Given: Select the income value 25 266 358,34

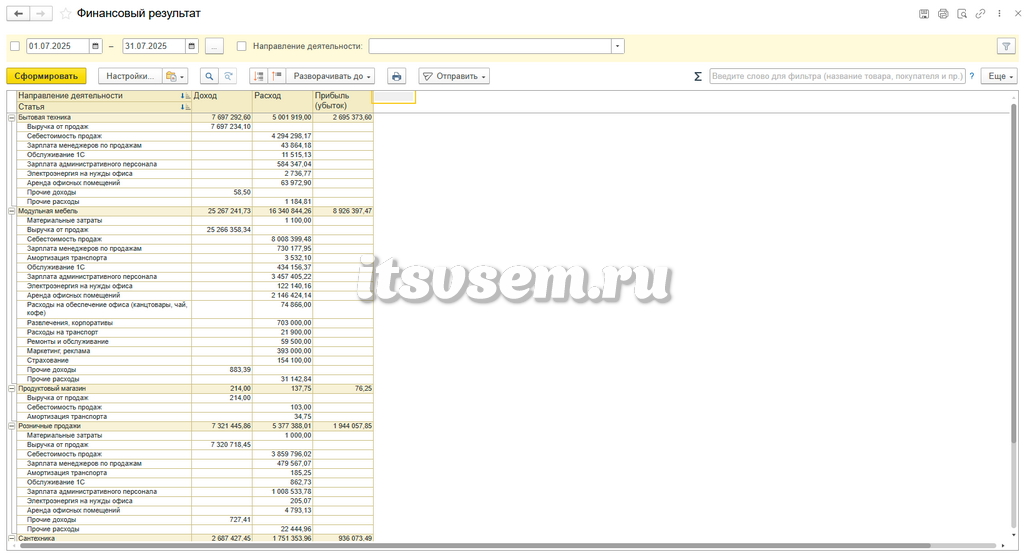Looking at the screenshot, I should coord(222,230).
